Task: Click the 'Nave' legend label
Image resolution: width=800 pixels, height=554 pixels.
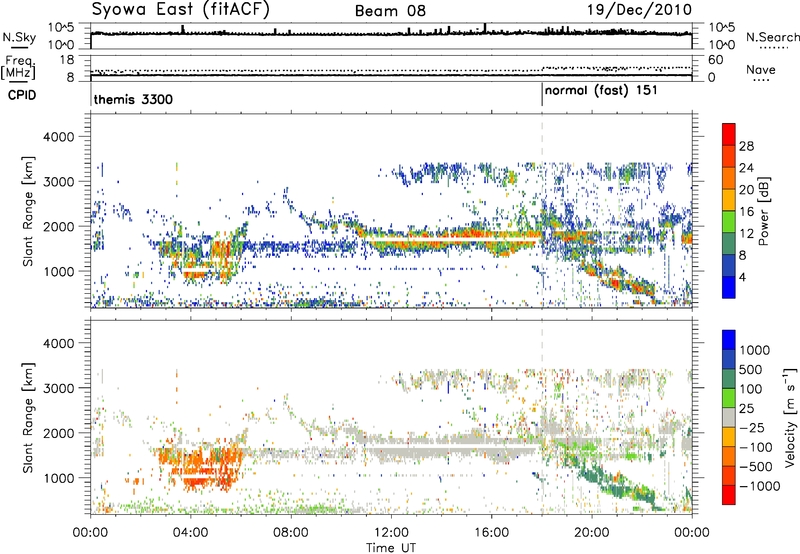Action: coord(761,69)
